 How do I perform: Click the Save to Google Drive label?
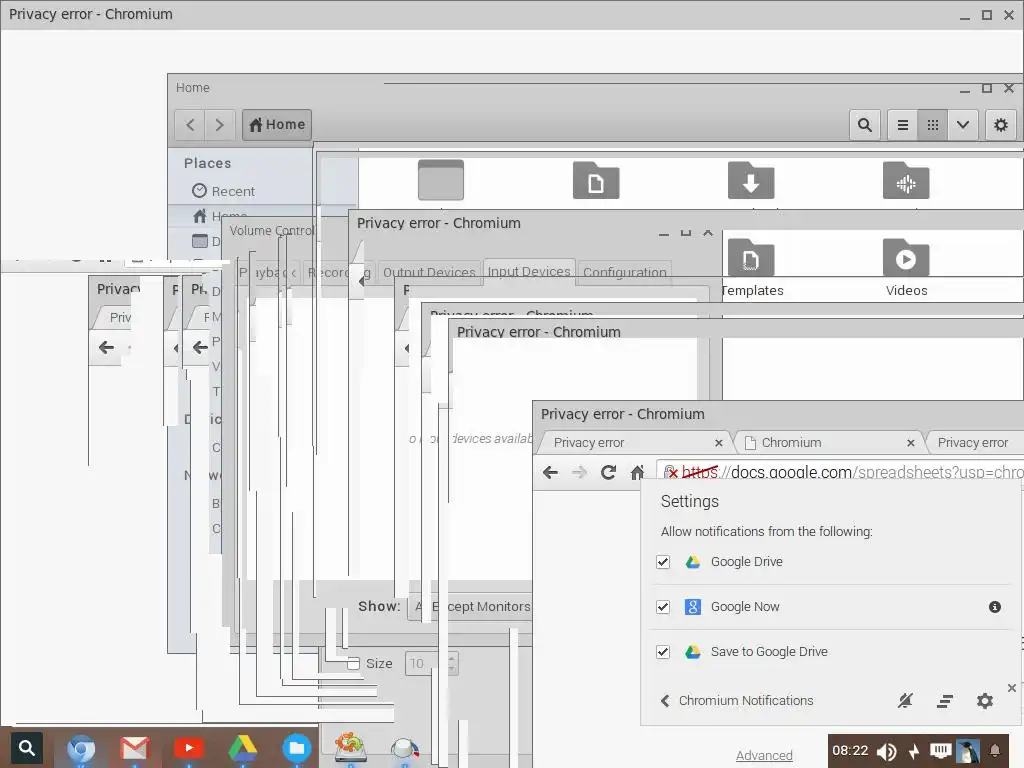pyautogui.click(x=769, y=652)
